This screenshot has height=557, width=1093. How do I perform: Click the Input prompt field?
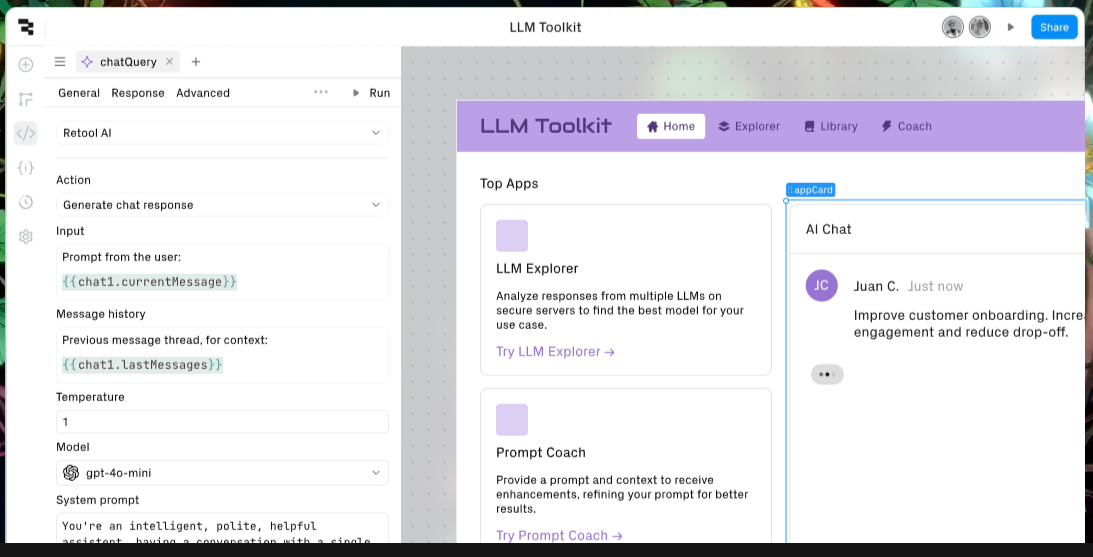click(222, 272)
